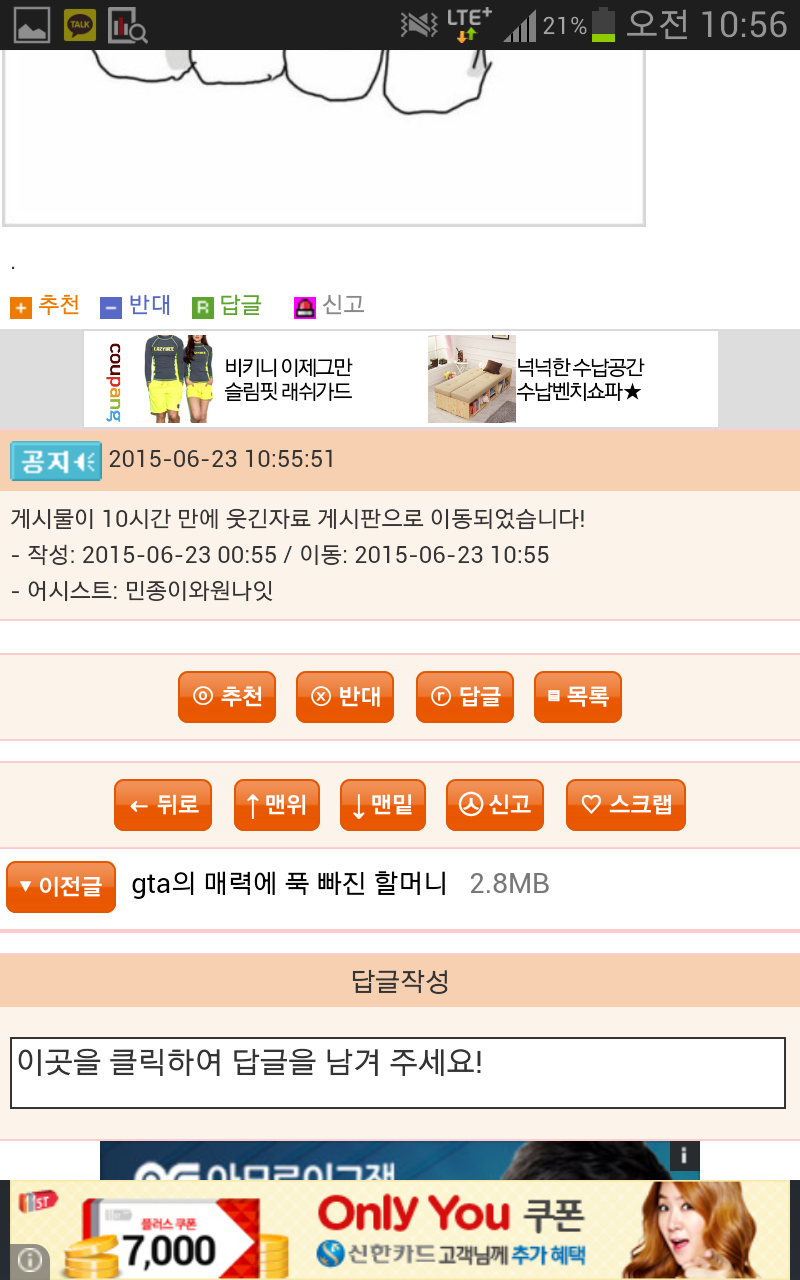Tap the green R 답글 icon
Viewport: 800px width, 1280px height.
point(203,308)
